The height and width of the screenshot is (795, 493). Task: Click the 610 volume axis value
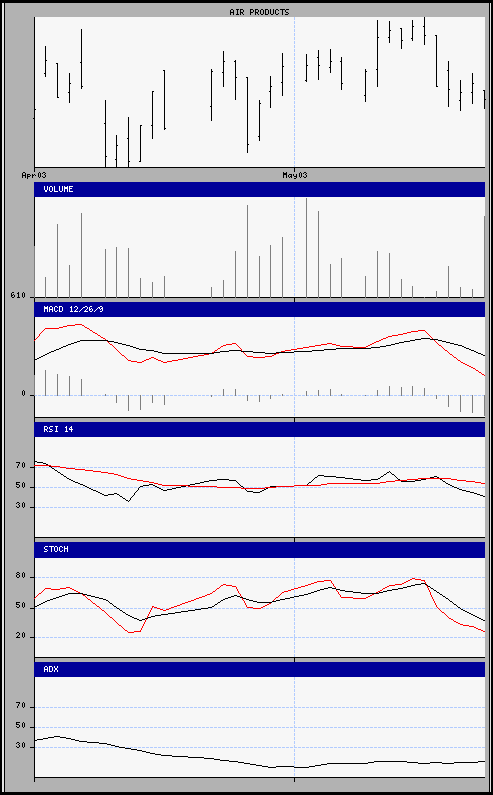pyautogui.click(x=18, y=296)
